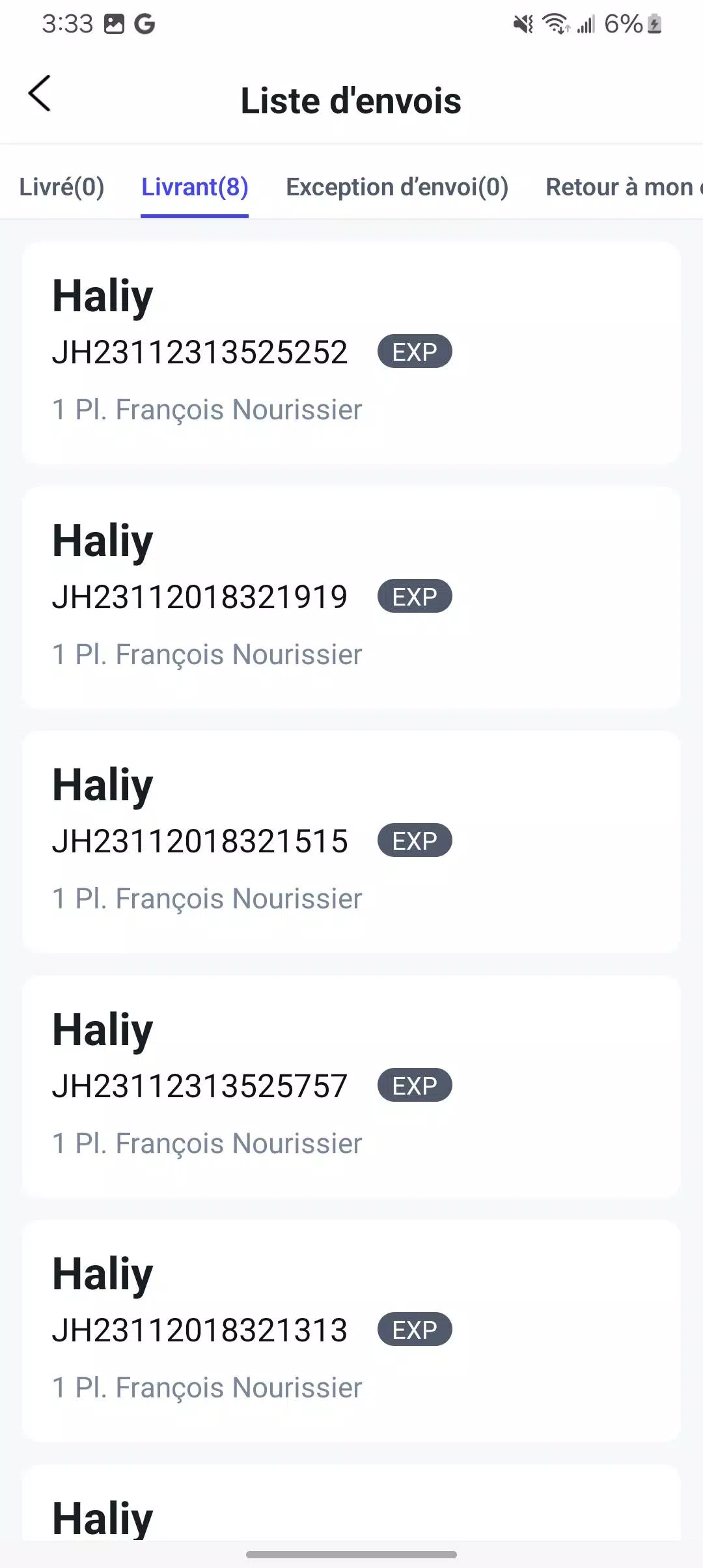Tap the Google G notification icon
703x1568 pixels.
145,25
